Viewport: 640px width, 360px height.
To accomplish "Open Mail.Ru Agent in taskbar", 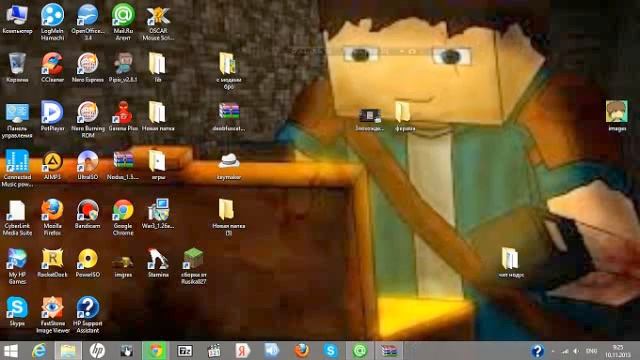I will [x=360, y=351].
